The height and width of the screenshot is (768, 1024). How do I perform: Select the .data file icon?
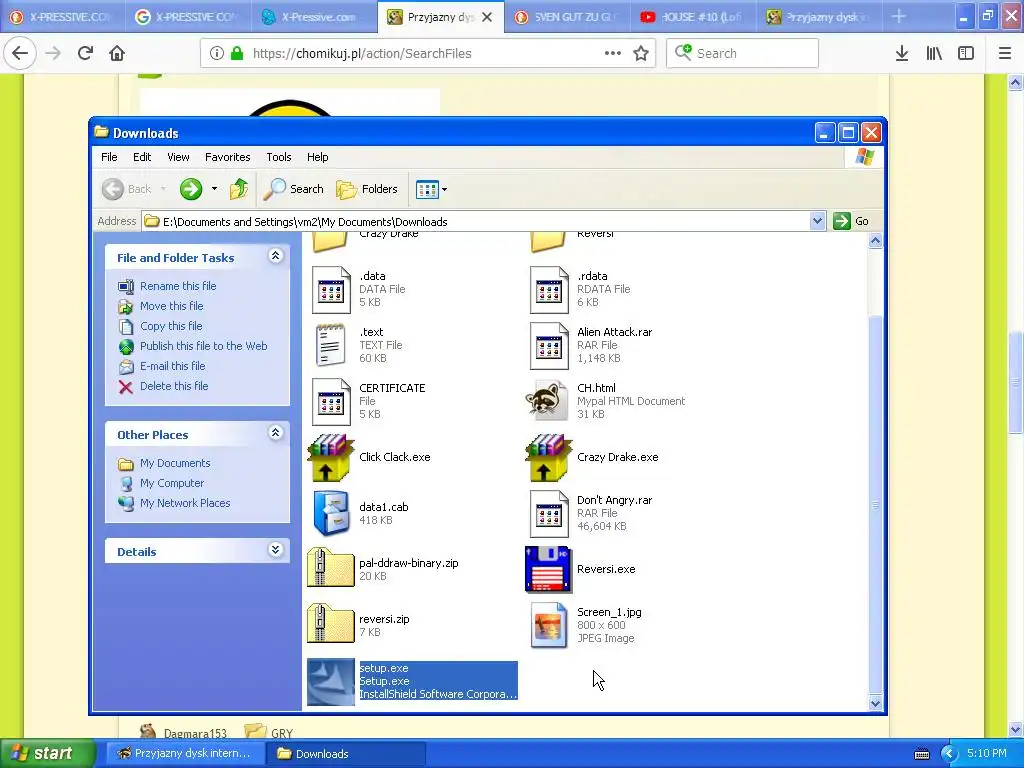point(331,289)
